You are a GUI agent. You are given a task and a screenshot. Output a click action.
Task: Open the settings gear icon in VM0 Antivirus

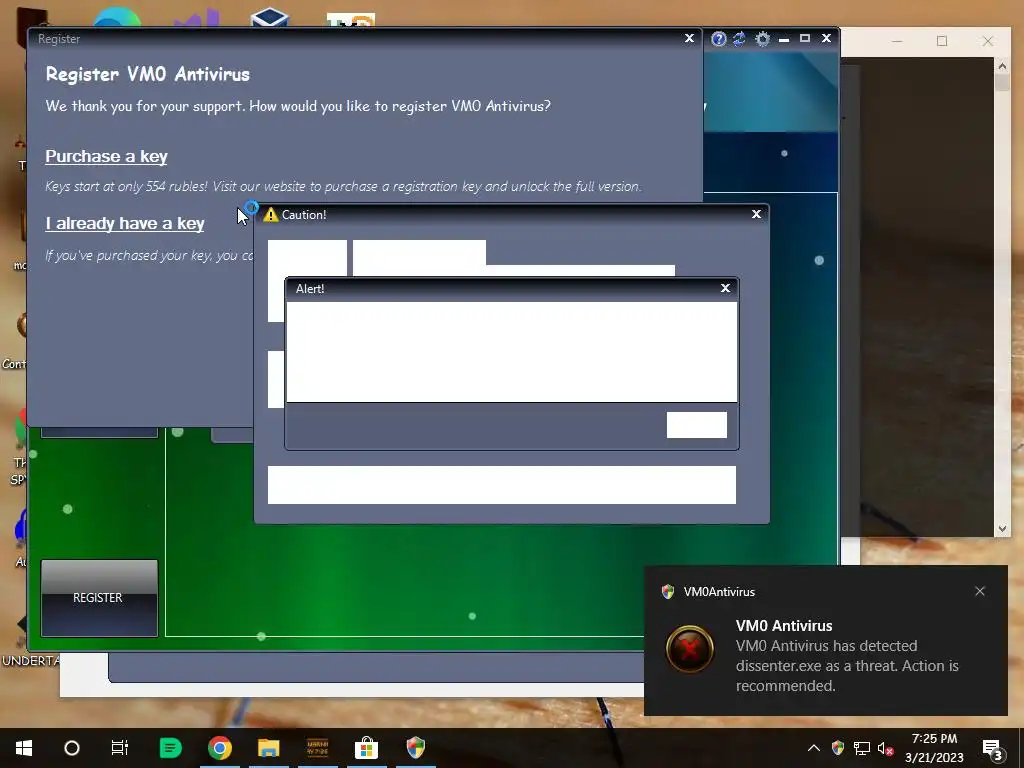tap(762, 39)
